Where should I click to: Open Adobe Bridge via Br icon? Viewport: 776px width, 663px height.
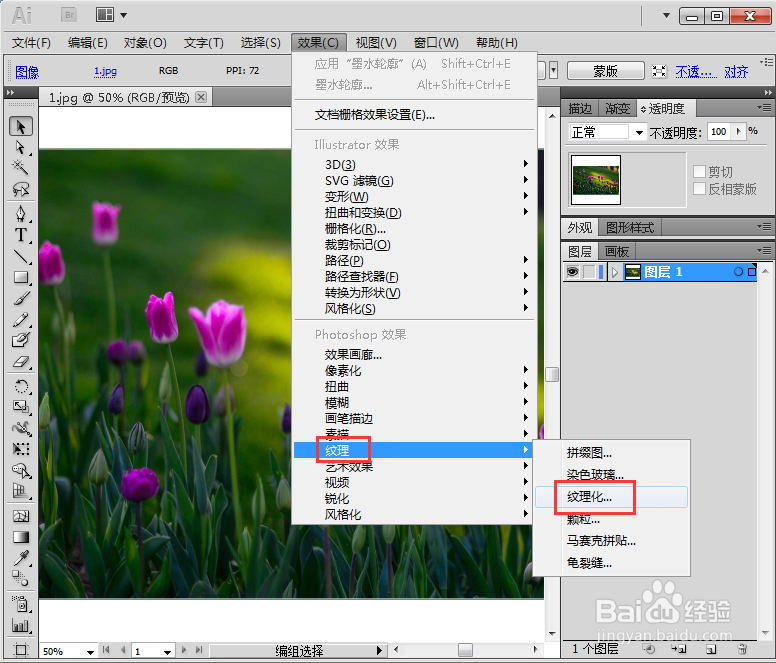[x=69, y=15]
